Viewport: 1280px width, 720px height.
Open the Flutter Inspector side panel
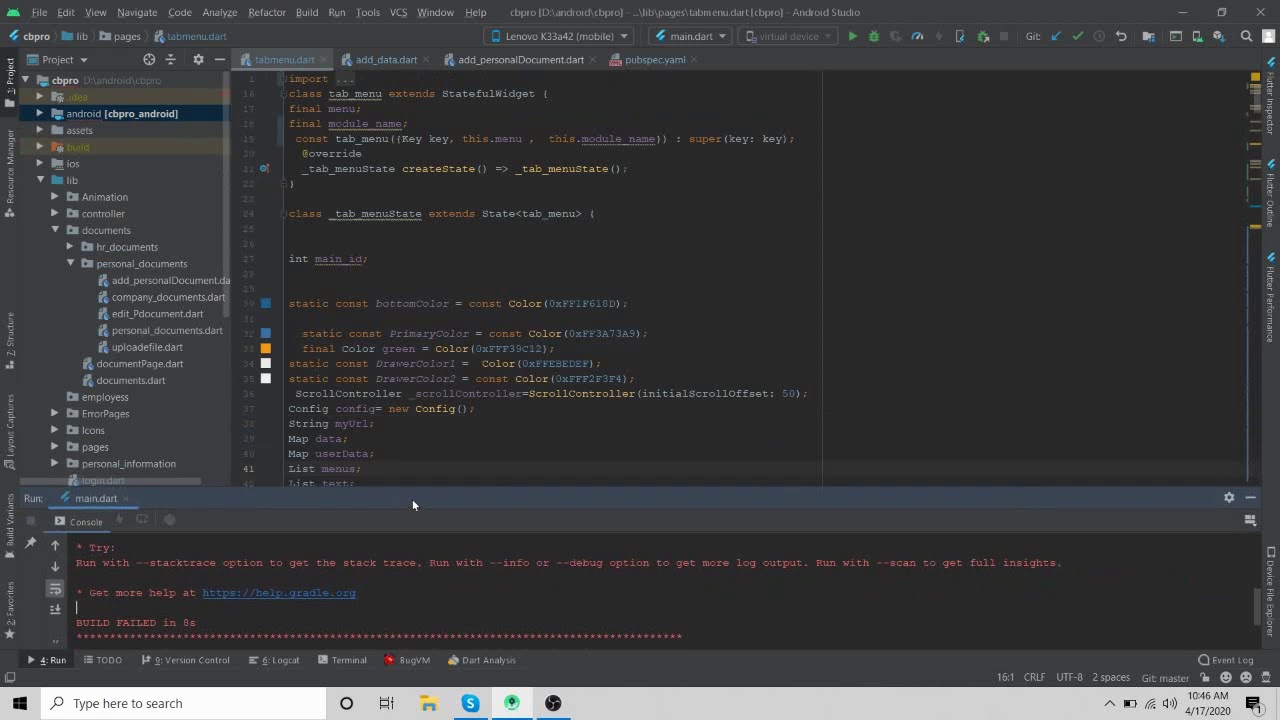1270,98
